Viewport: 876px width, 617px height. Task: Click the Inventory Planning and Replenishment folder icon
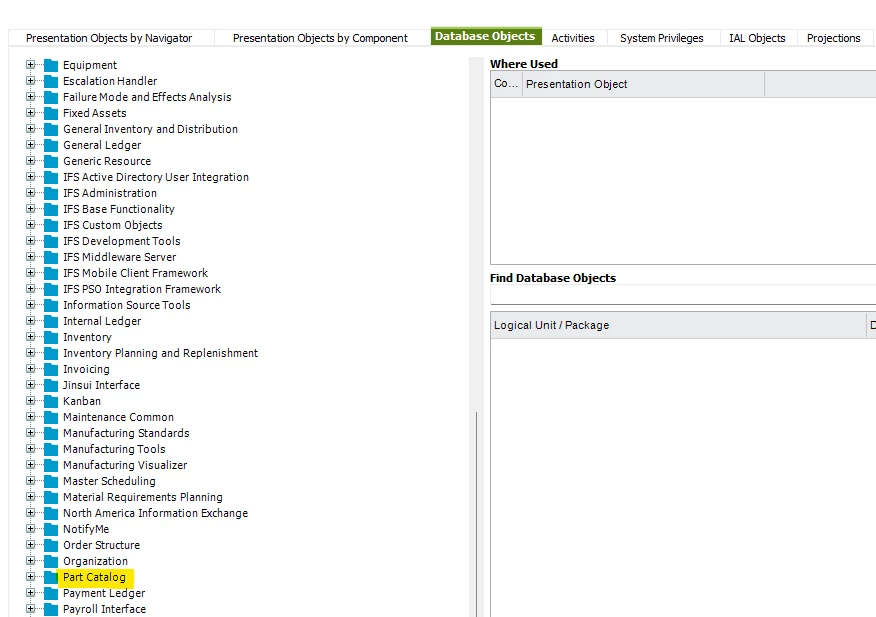point(51,353)
